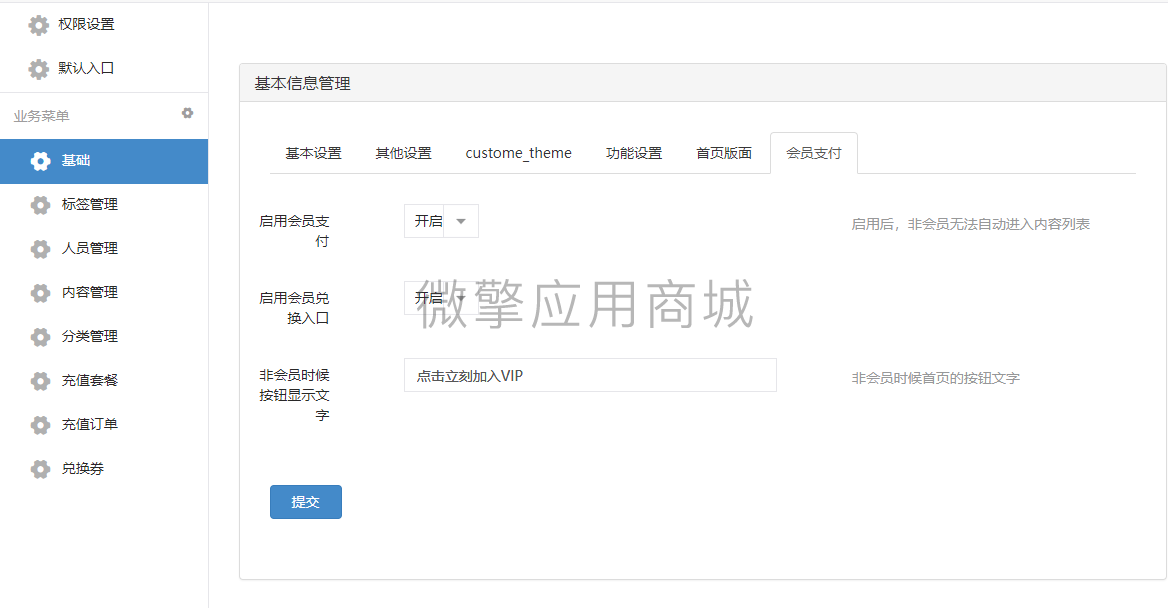Image resolution: width=1168 pixels, height=608 pixels.
Task: Click the gear icon beside 内容管理
Action: coord(39,292)
